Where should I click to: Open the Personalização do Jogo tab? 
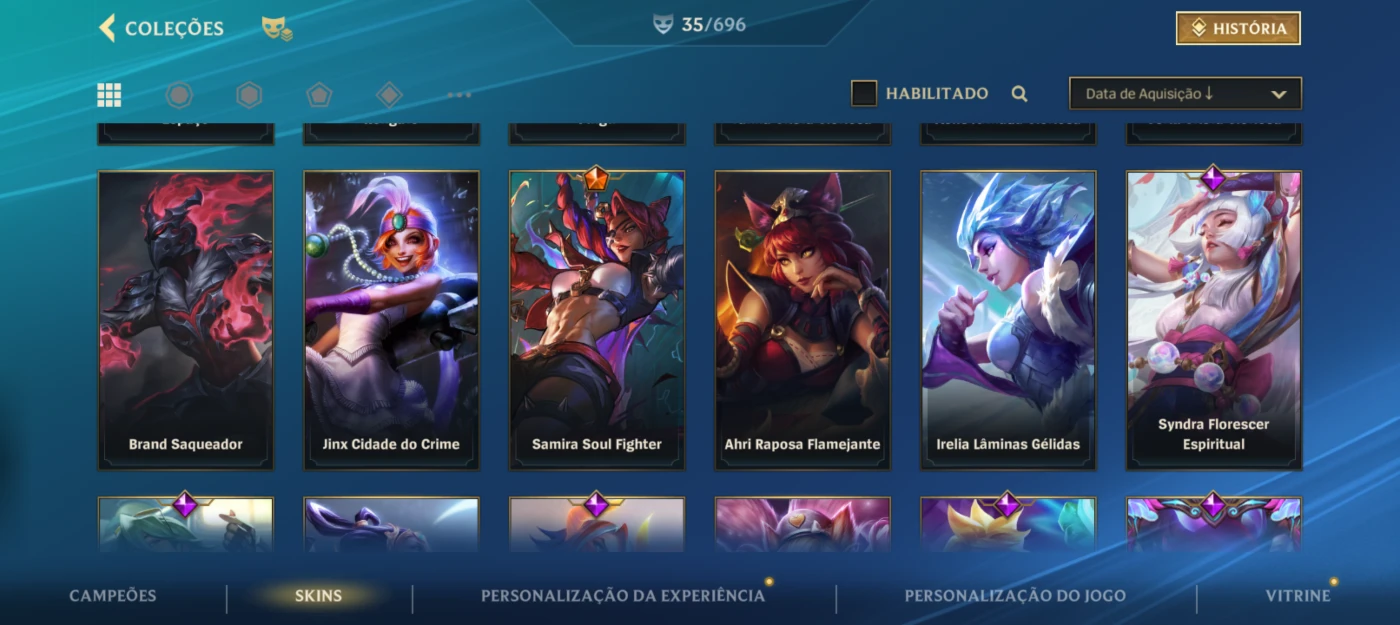1015,596
